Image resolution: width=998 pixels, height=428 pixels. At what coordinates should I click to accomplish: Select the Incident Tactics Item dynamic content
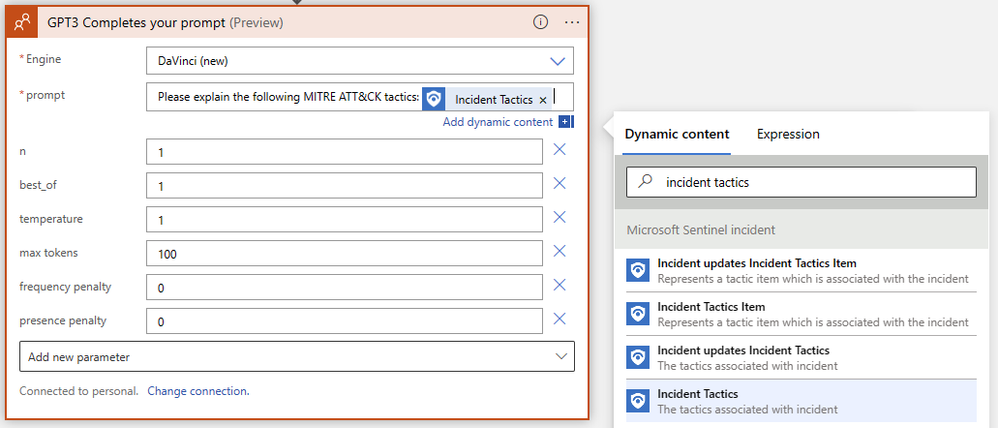click(711, 307)
